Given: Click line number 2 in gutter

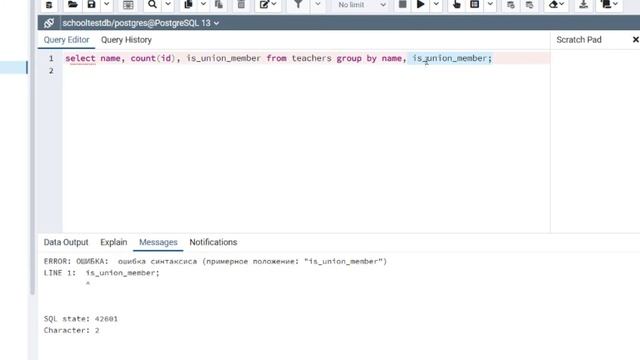Looking at the screenshot, I should pos(51,71).
